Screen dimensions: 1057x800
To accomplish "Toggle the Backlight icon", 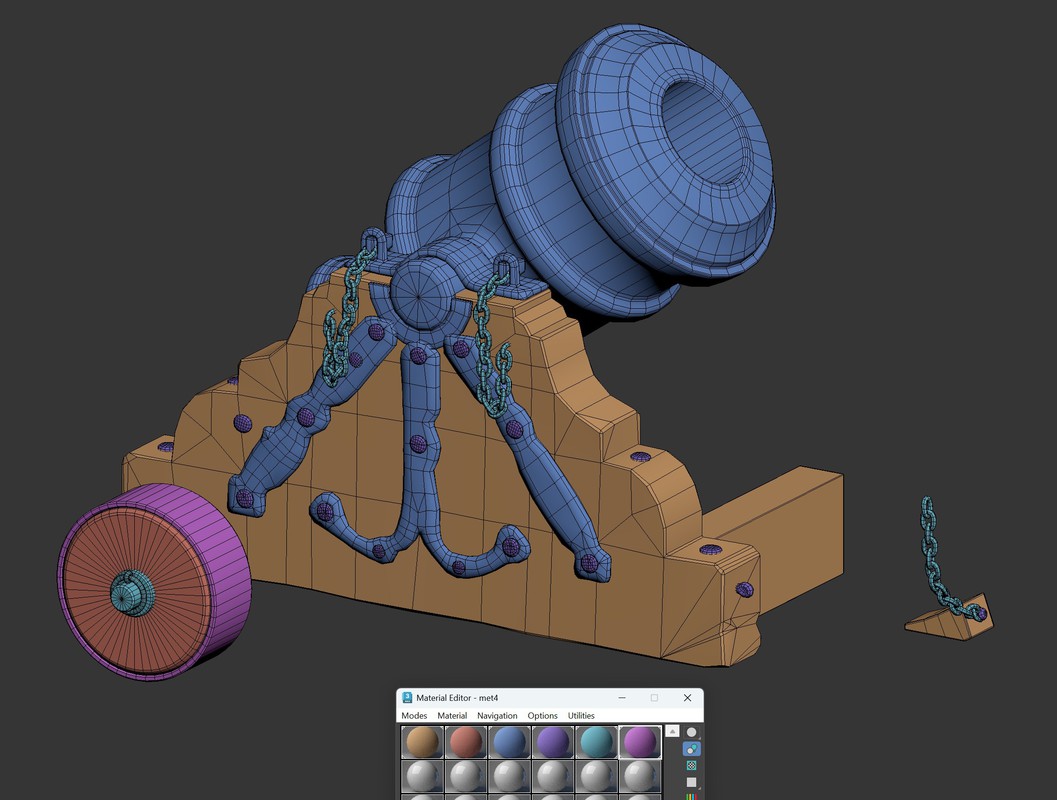I will [692, 749].
